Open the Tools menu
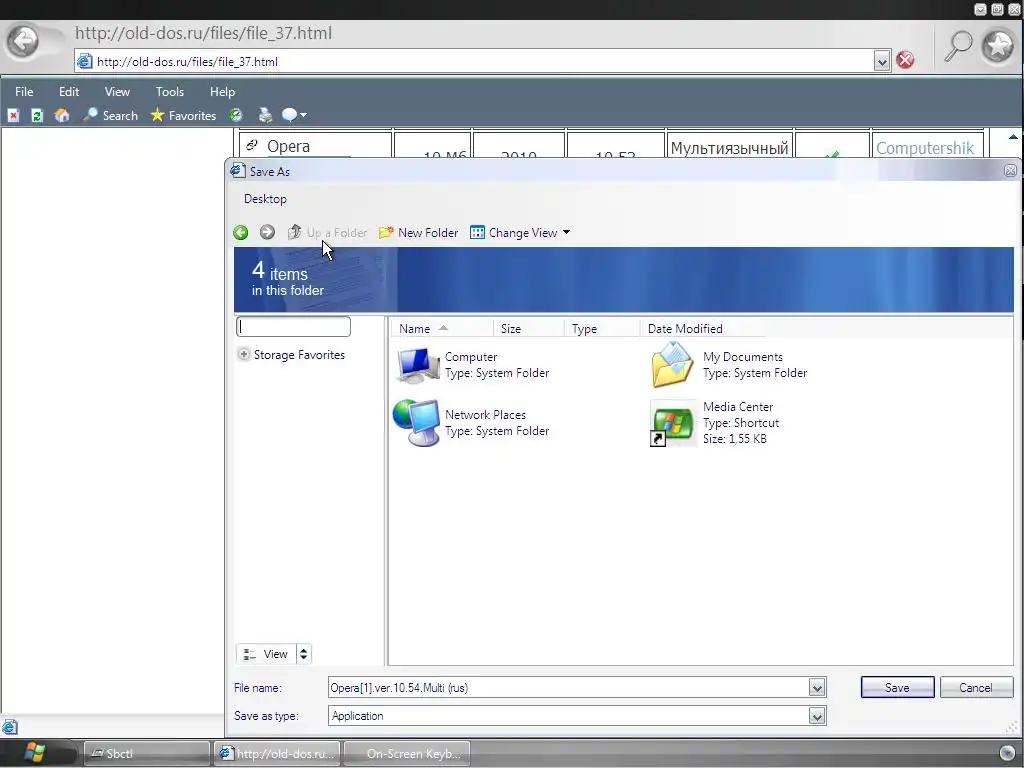1024x768 pixels. coord(170,92)
